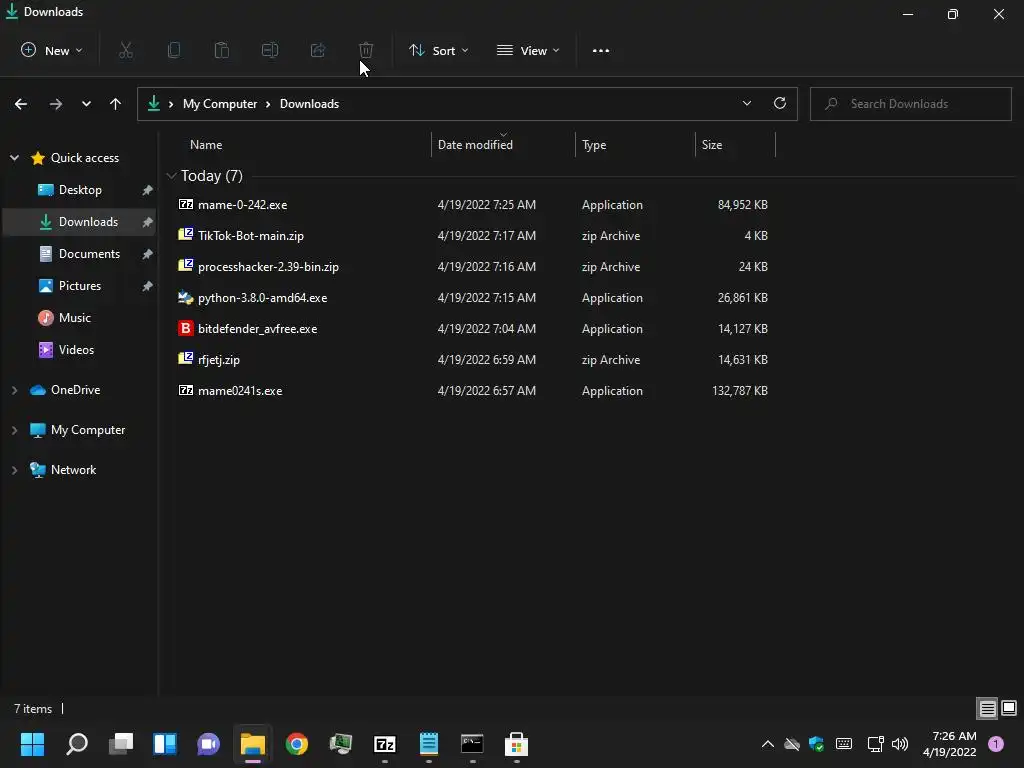Click the Paste clipboard icon
This screenshot has width=1024, height=768.
pyautogui.click(x=222, y=50)
